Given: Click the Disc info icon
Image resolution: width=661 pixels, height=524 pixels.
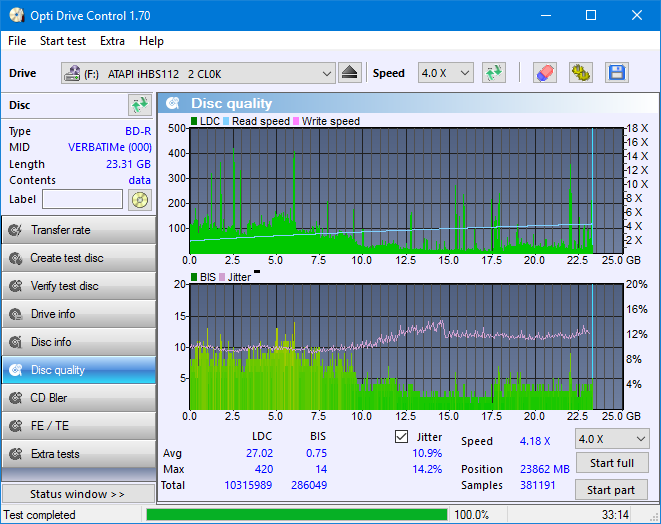Looking at the screenshot, I should click(16, 342).
